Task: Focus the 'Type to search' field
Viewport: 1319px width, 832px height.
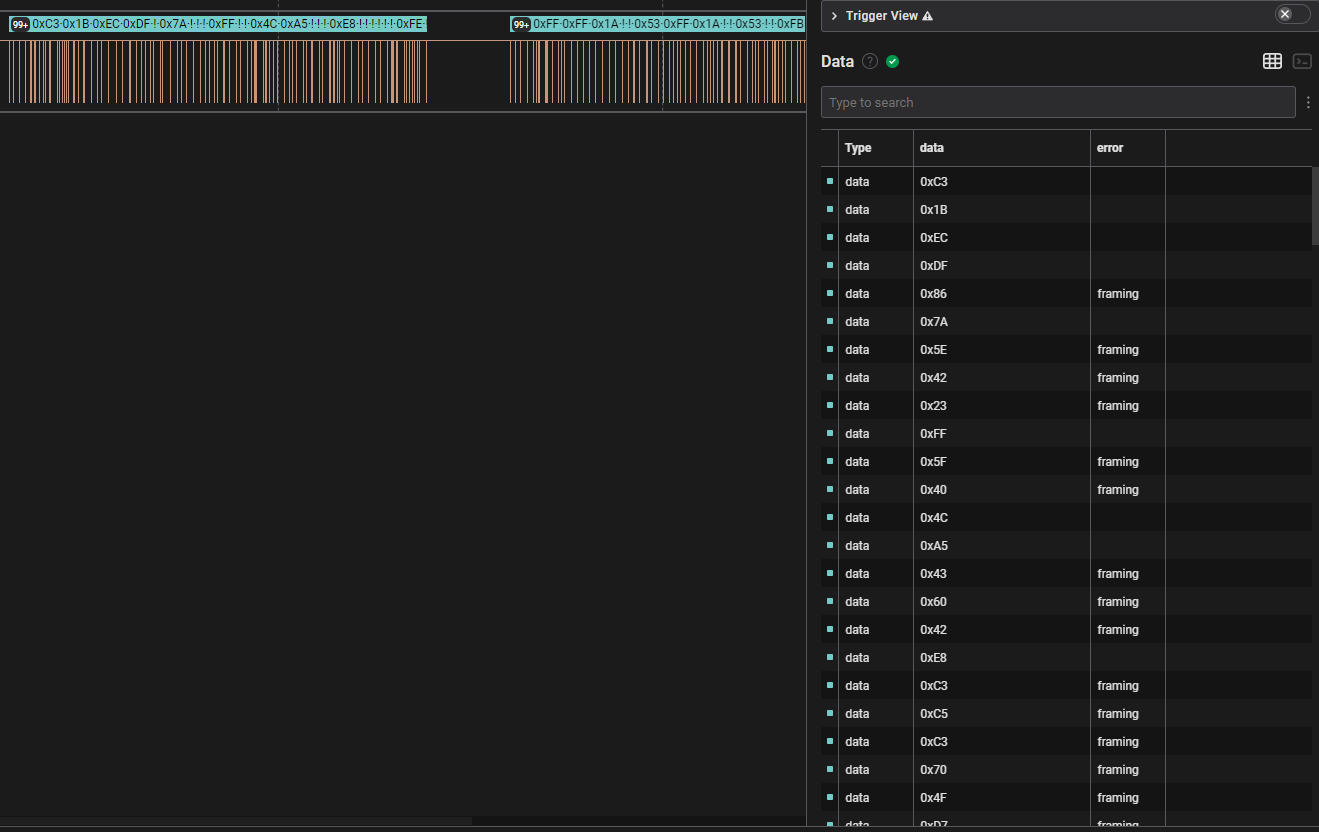Action: pos(1058,102)
